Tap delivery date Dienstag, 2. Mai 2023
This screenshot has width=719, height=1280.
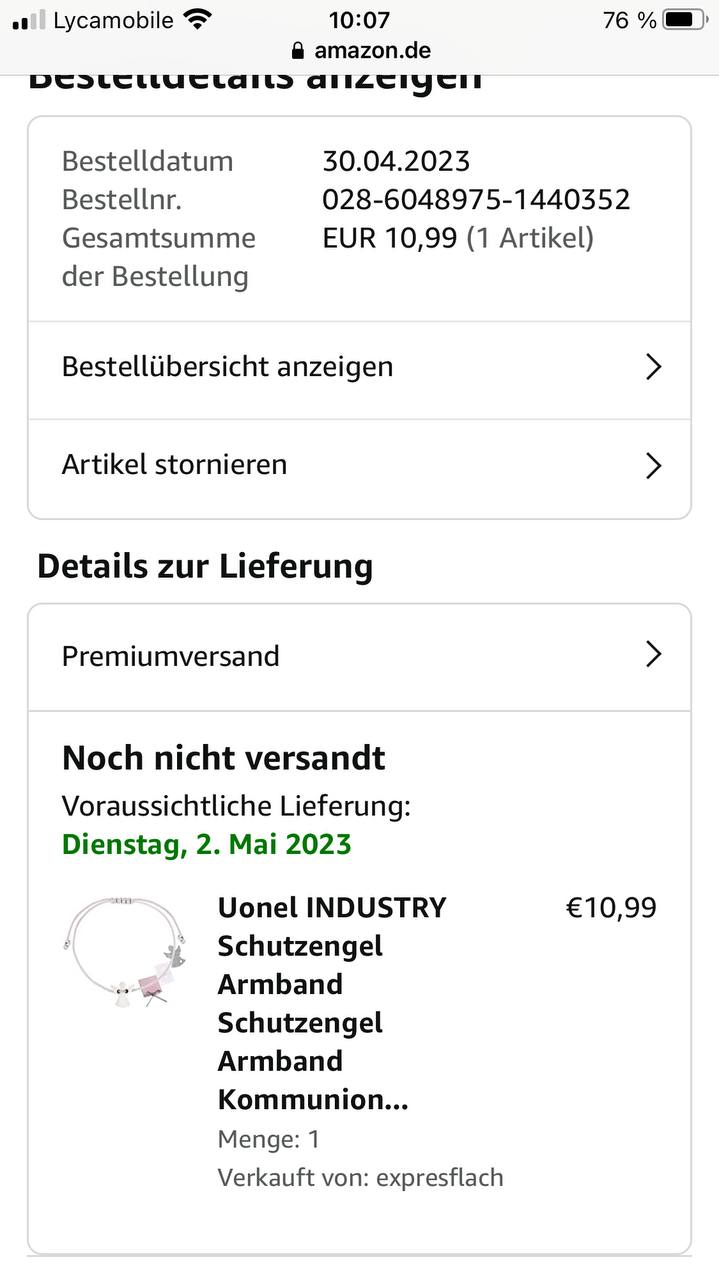(x=207, y=844)
